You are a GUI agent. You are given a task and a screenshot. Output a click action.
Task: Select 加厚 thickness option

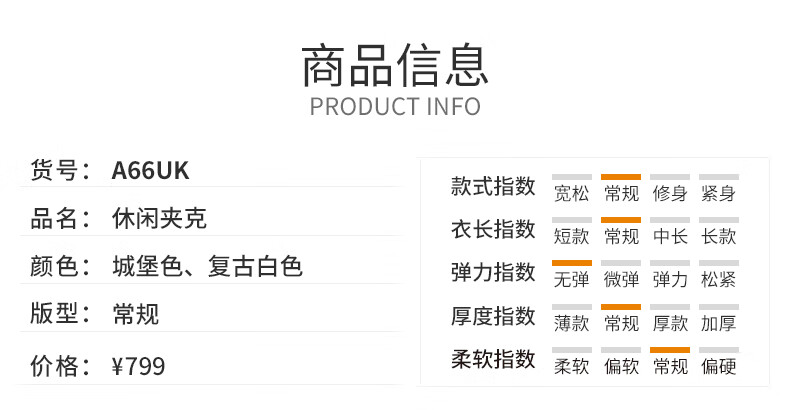tap(718, 323)
